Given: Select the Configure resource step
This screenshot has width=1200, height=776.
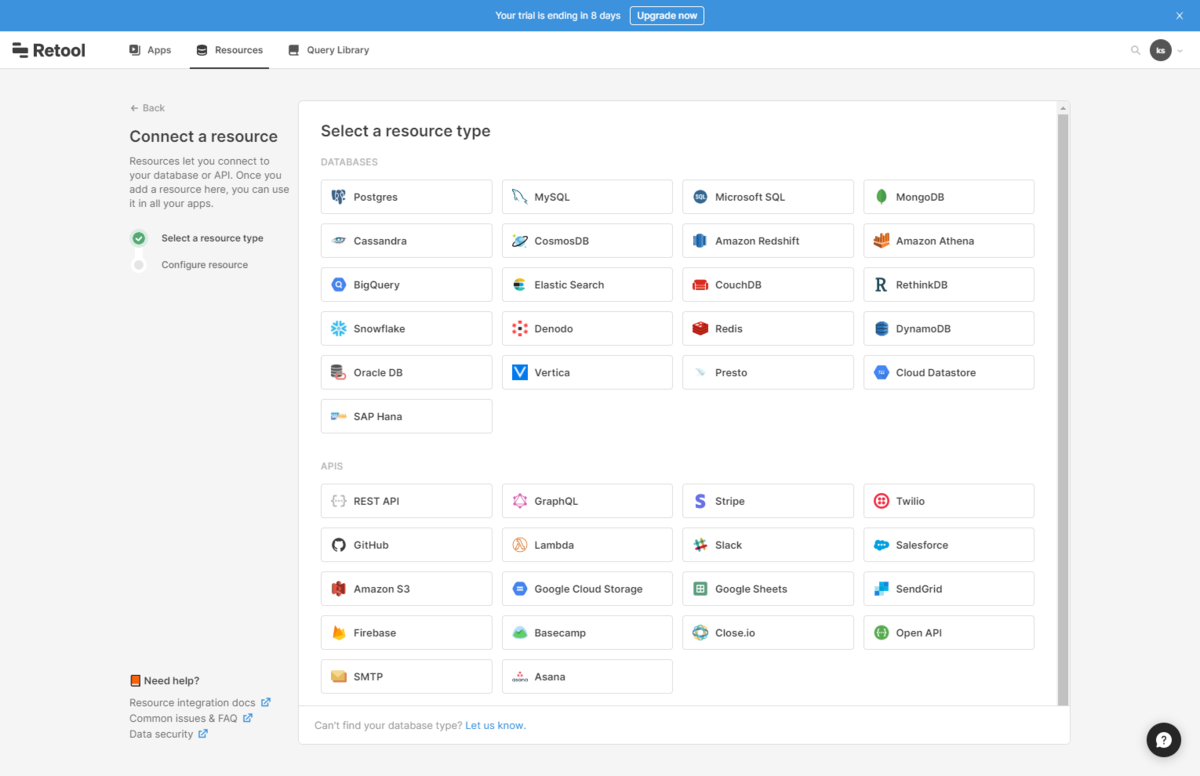Looking at the screenshot, I should pyautogui.click(x=190, y=265).
